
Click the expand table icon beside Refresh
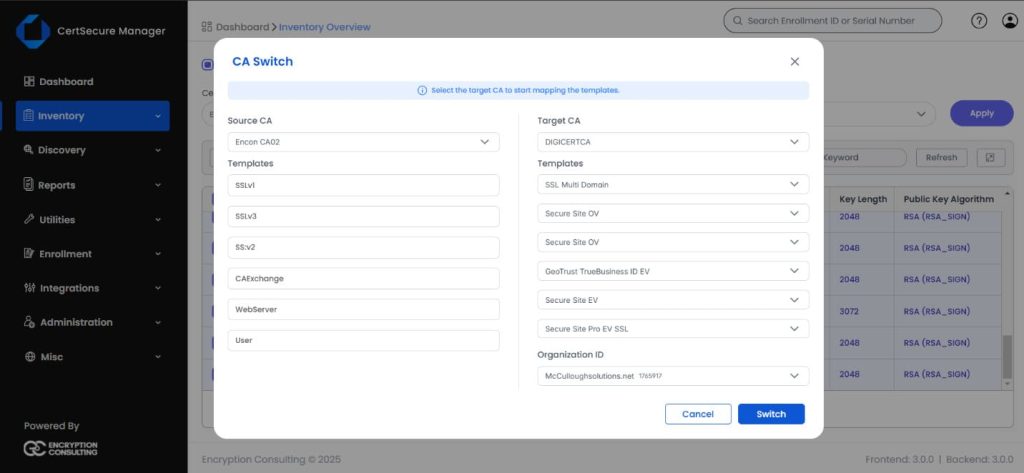989,158
